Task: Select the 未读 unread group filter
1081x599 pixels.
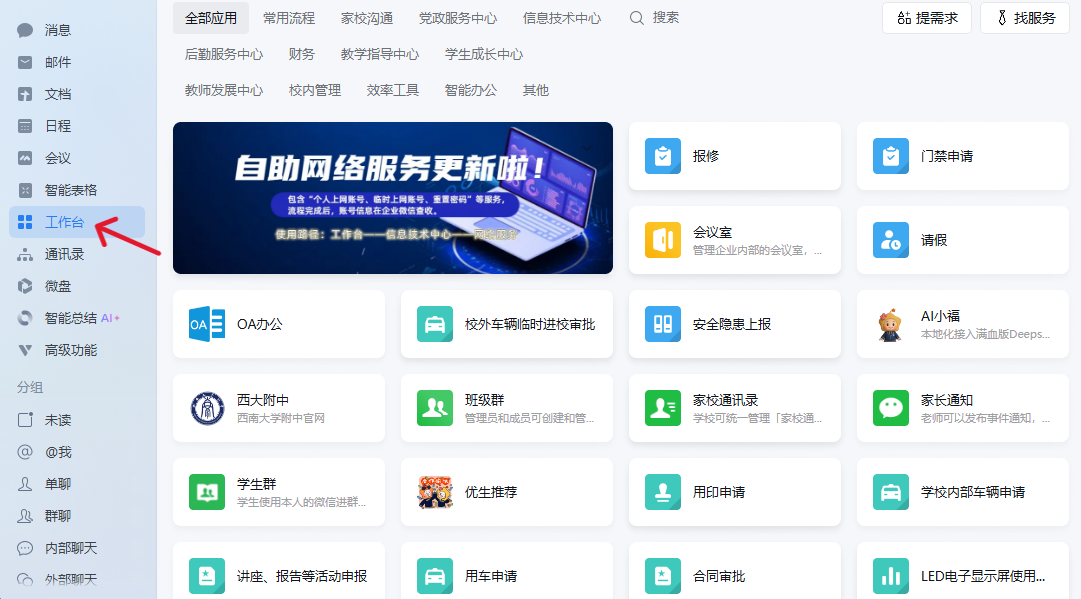Action: (58, 420)
